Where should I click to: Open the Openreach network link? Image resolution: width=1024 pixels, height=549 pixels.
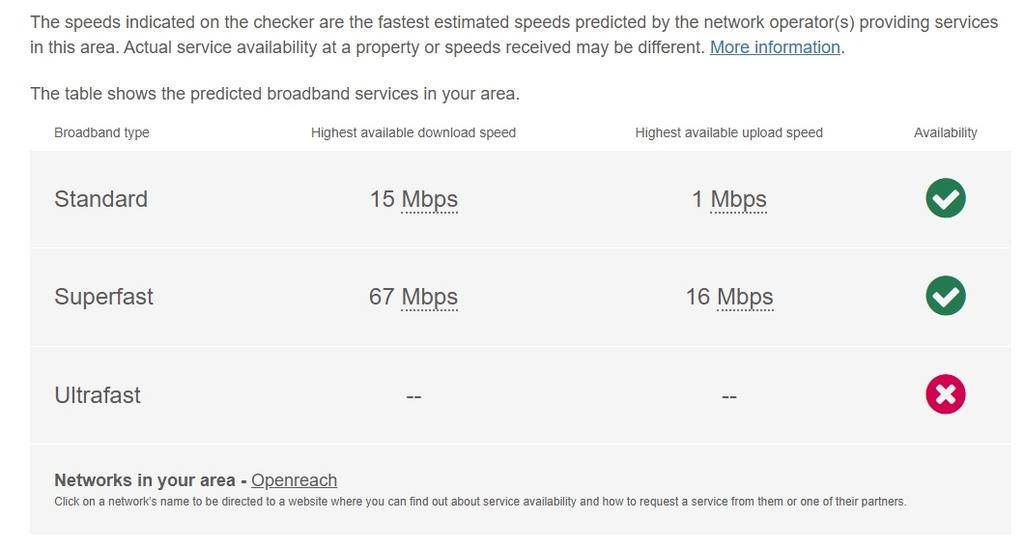tap(294, 480)
